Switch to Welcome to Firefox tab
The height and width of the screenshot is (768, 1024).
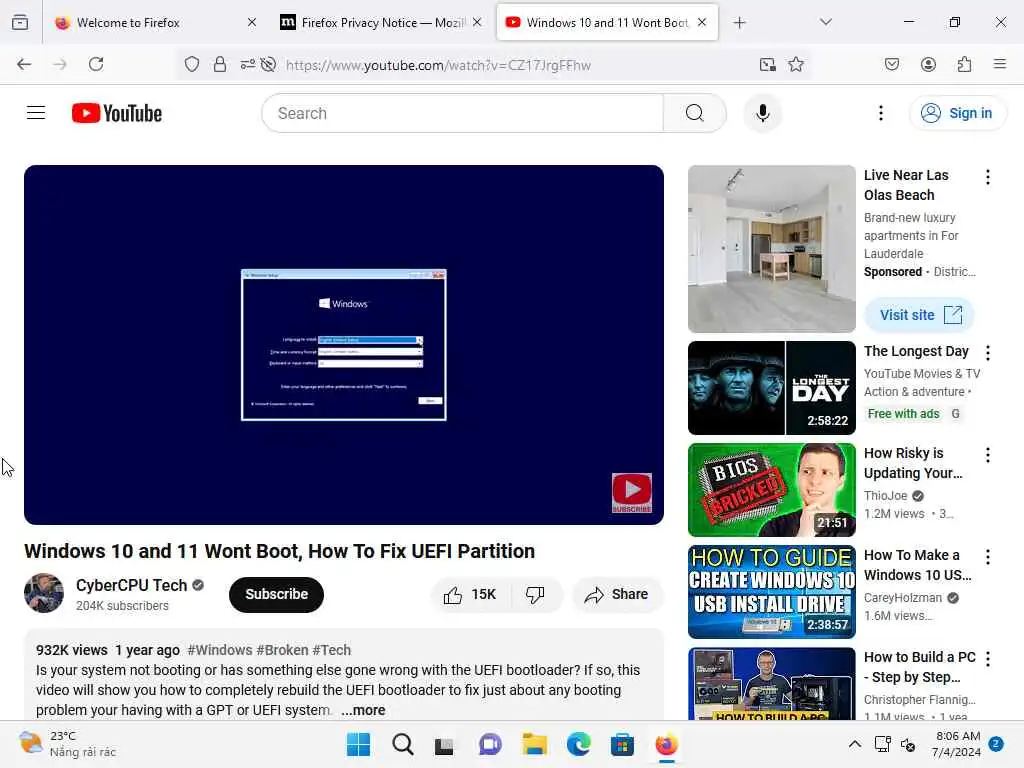[x=155, y=22]
